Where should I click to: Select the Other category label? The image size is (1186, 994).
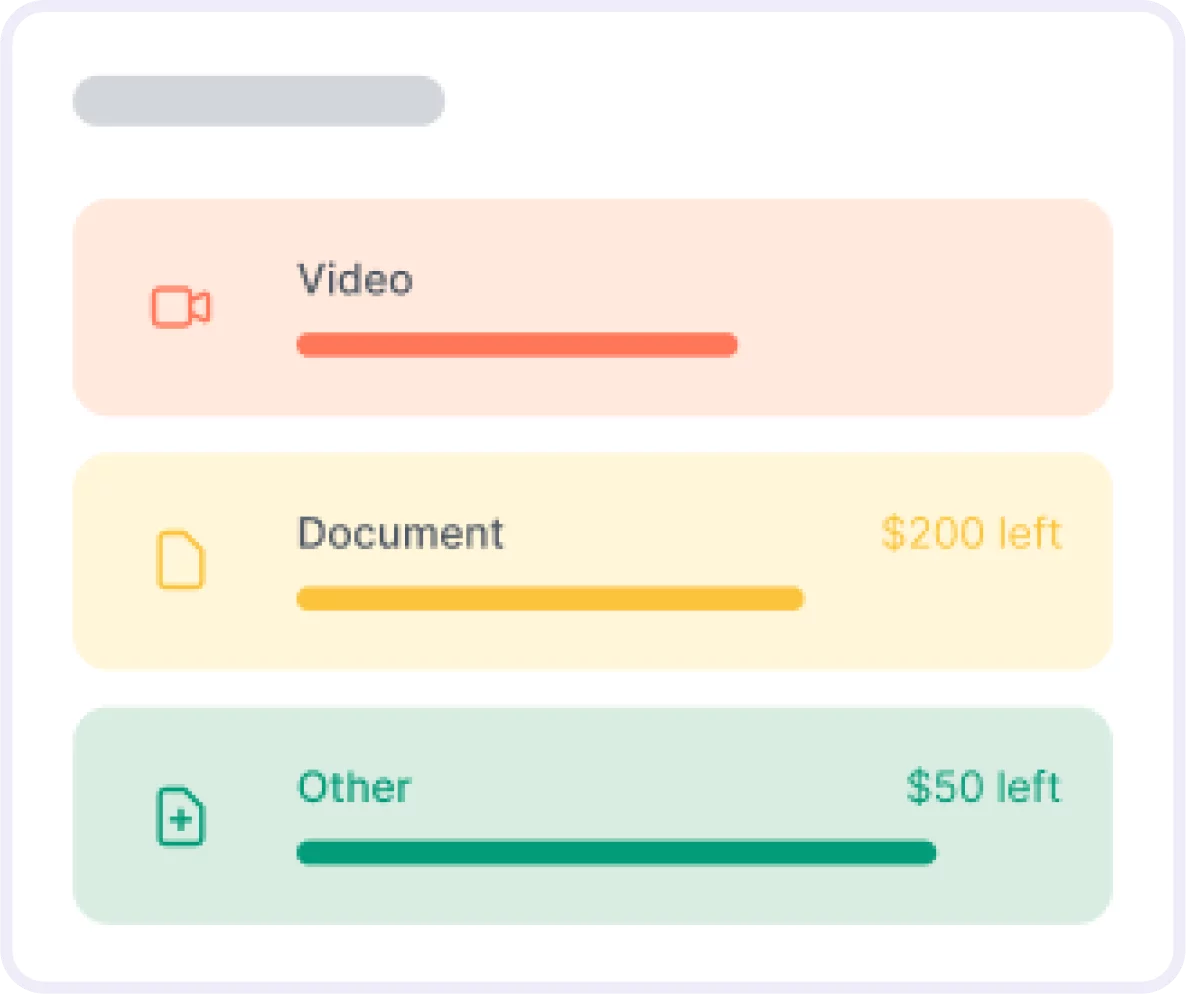tap(354, 788)
